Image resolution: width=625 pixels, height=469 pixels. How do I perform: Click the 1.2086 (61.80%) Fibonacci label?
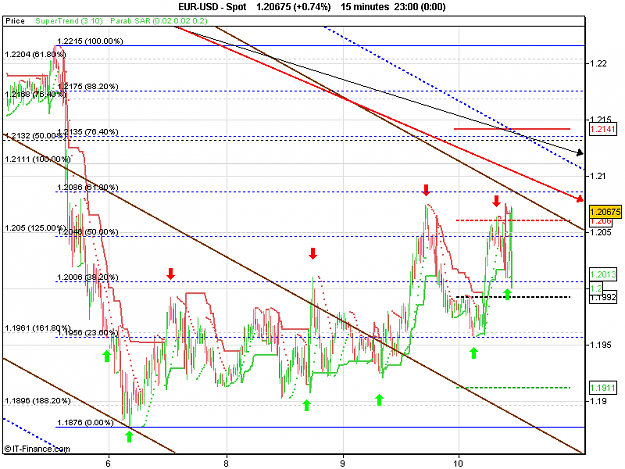tap(88, 187)
